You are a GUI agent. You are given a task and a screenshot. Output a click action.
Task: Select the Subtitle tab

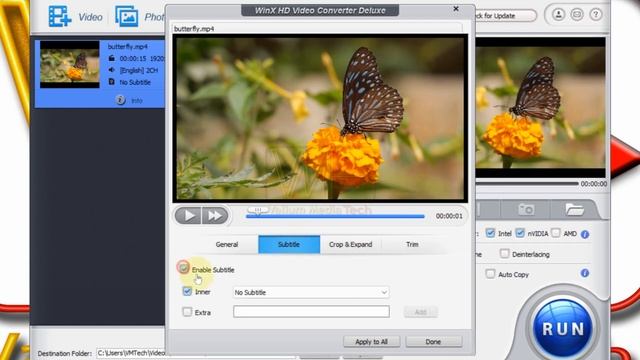pos(289,244)
